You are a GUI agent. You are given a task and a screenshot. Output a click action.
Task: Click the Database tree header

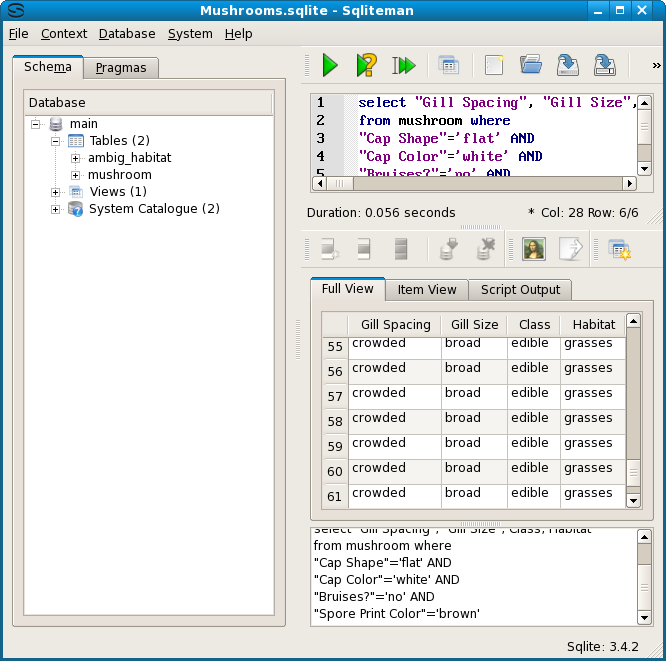[148, 103]
